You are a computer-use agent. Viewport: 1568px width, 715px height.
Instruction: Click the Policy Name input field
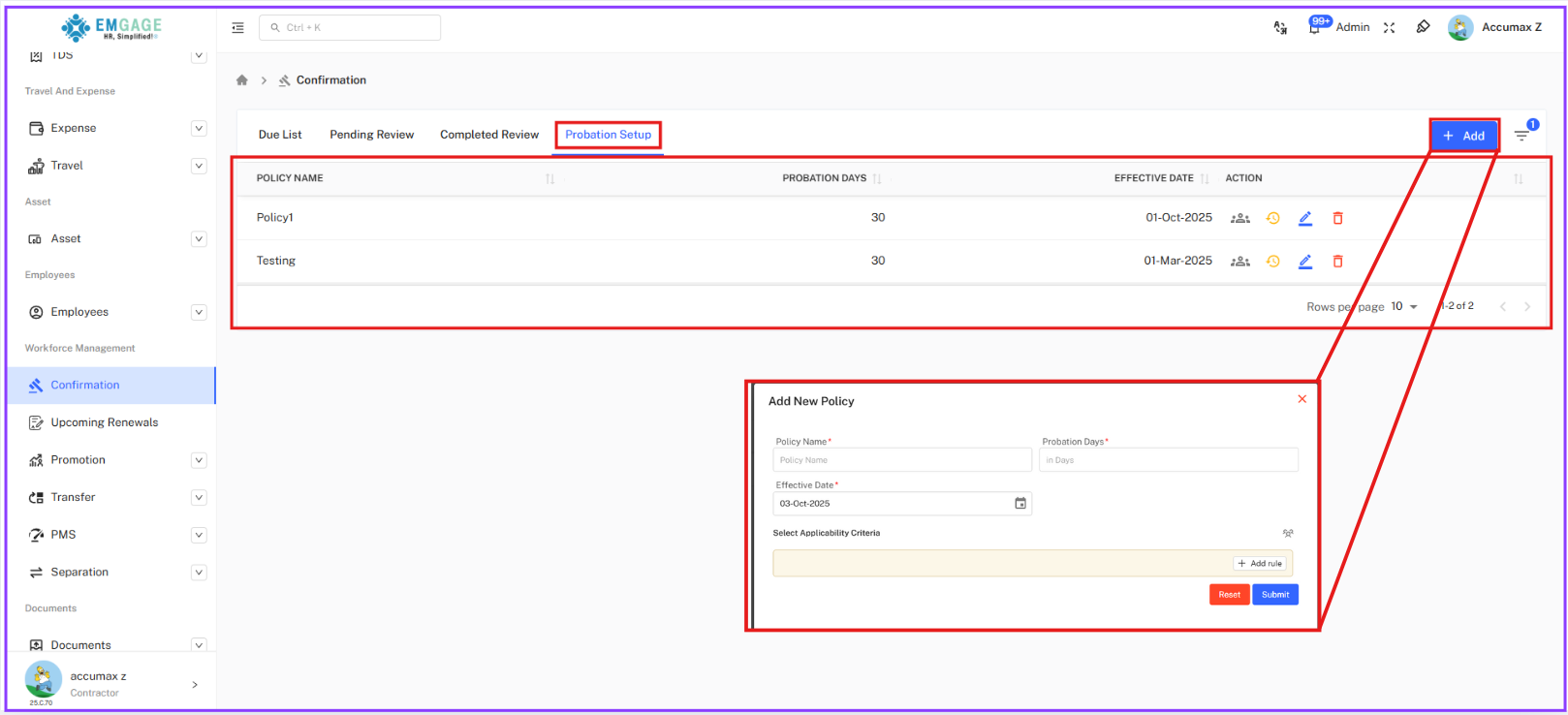(901, 460)
